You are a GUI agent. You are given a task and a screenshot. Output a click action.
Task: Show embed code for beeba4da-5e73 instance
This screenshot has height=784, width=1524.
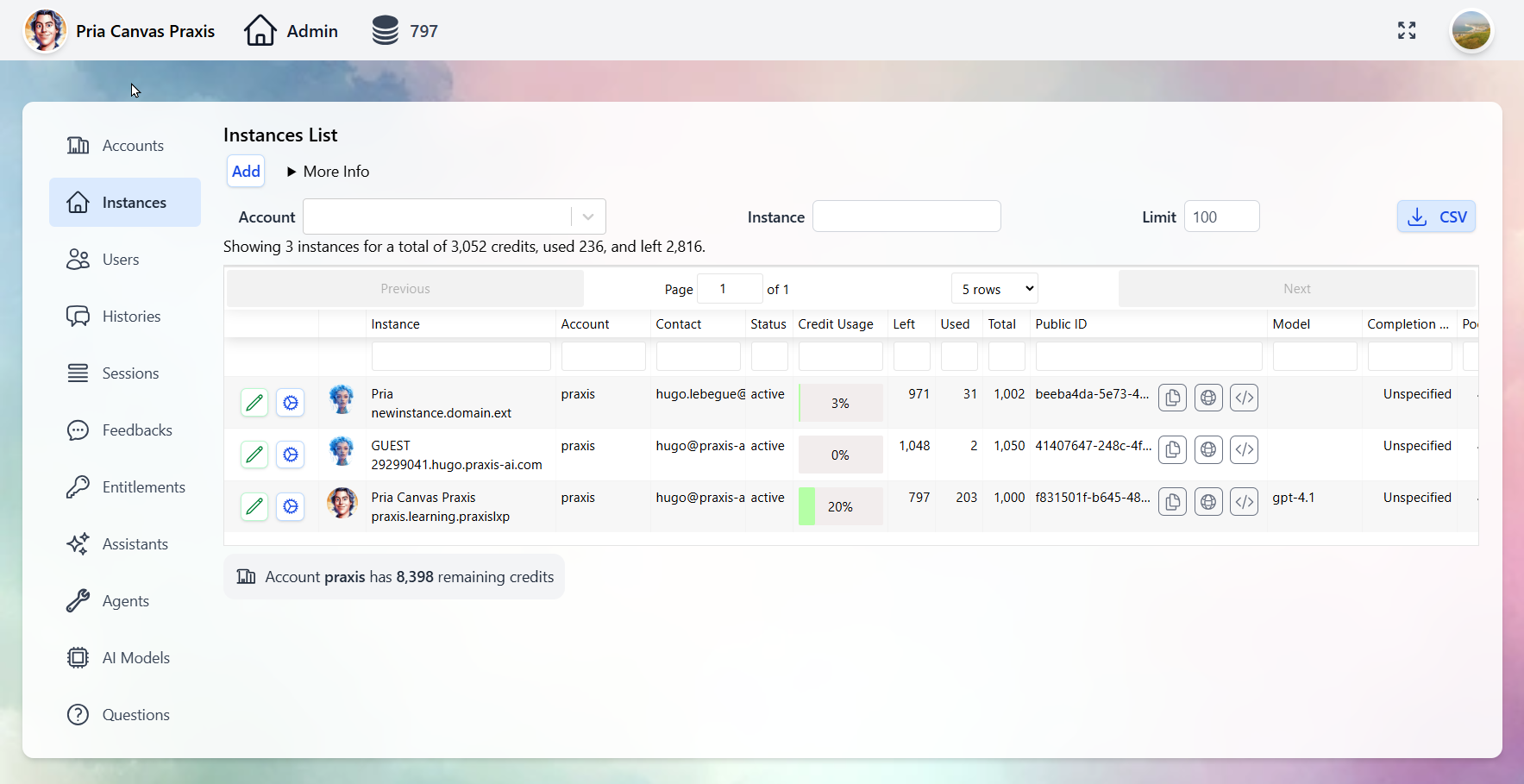pos(1244,398)
